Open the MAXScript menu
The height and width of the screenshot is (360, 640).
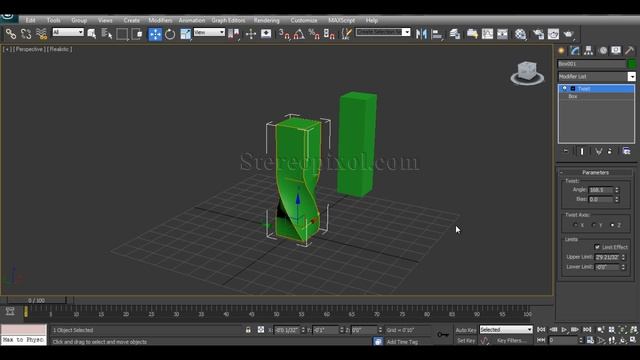(342, 20)
